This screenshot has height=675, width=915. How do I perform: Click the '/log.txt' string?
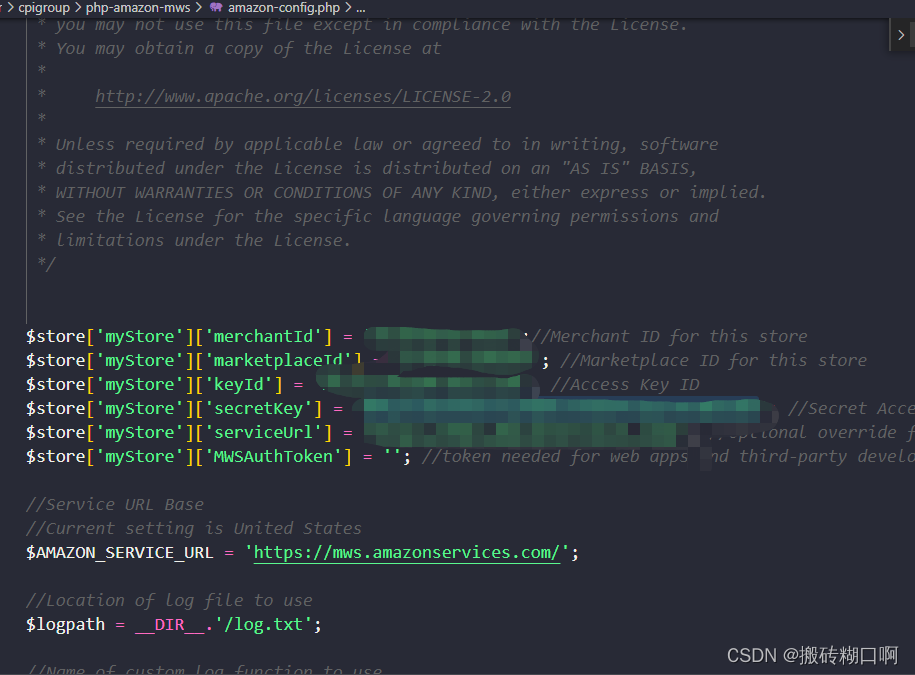point(263,624)
